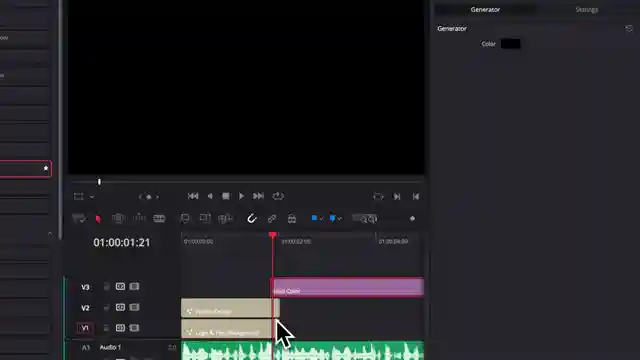Click the Replace Clip icon

click(x=225, y=219)
